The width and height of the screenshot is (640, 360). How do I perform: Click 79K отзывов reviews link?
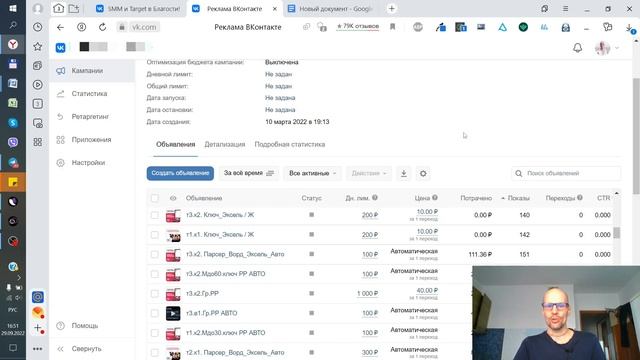[x=358, y=27]
